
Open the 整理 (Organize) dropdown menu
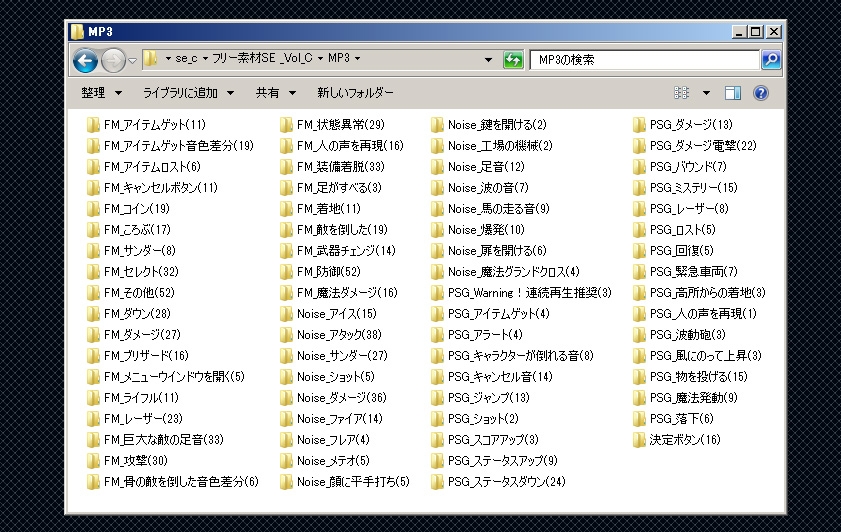102,93
